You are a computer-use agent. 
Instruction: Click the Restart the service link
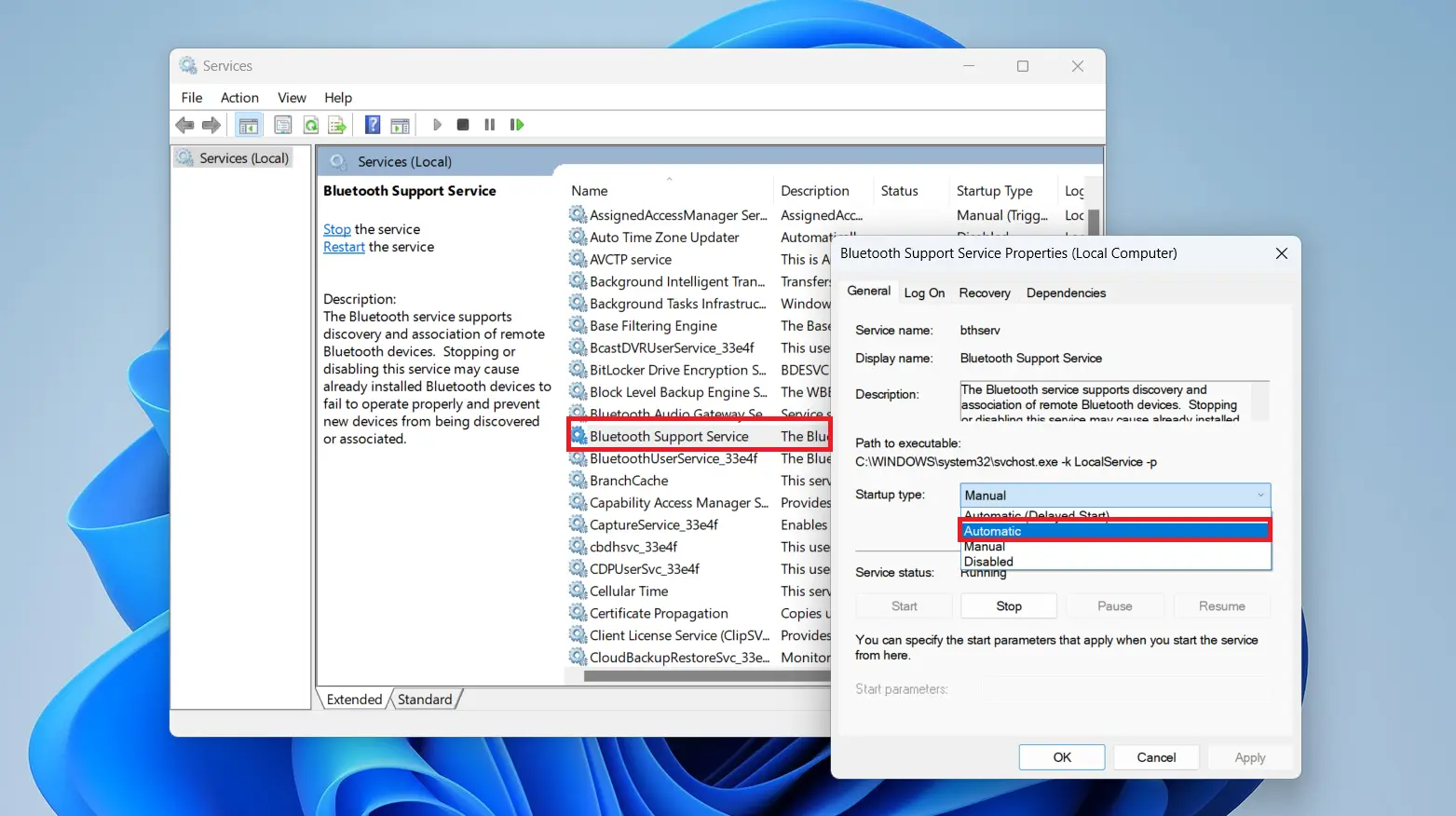344,247
